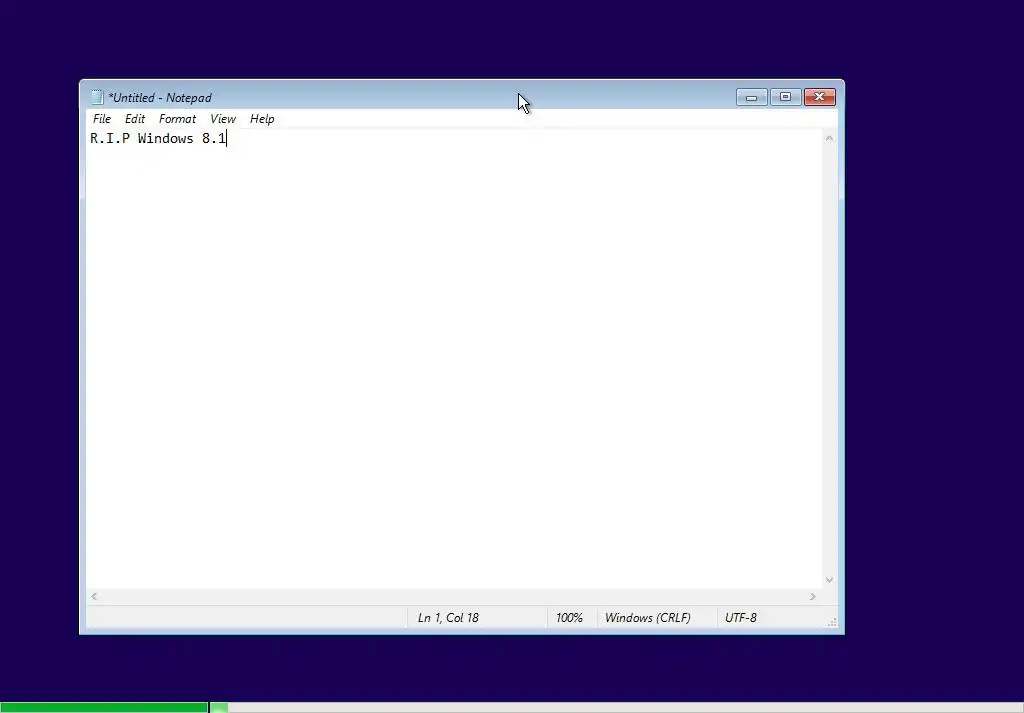Viewport: 1024px width, 713px height.
Task: Minimize the Notepad window
Action: [x=752, y=97]
